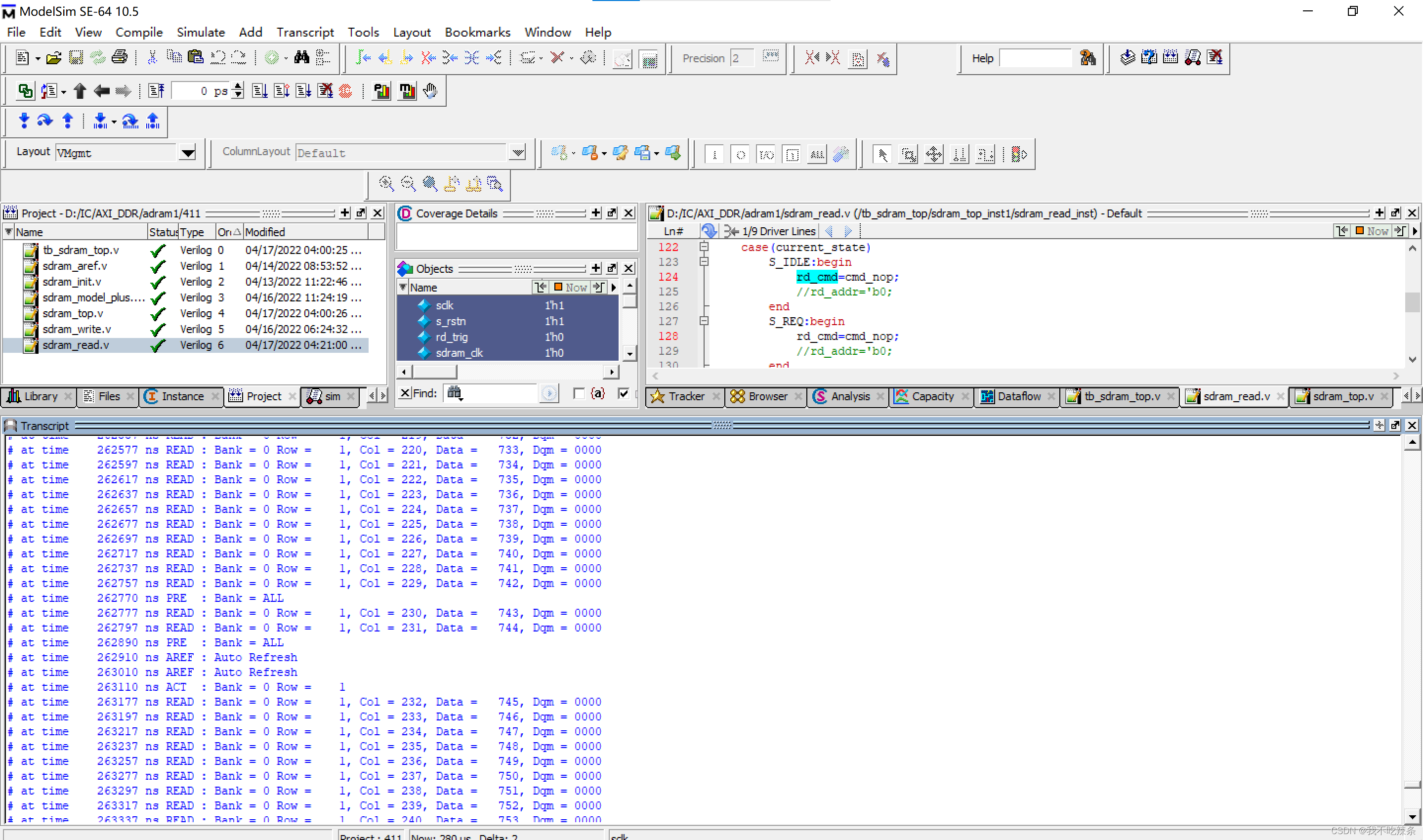This screenshot has height=840, width=1423.
Task: Click the binoculars Find icon
Action: (302, 58)
